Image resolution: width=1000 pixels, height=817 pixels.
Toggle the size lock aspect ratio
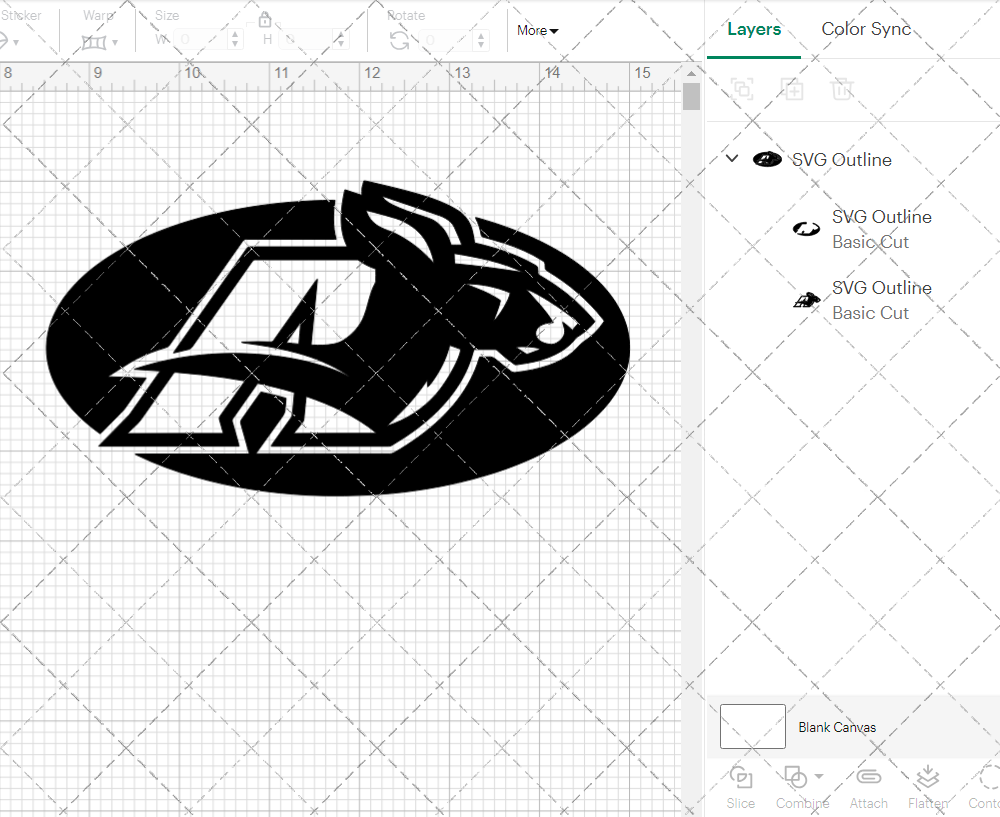[x=265, y=19]
